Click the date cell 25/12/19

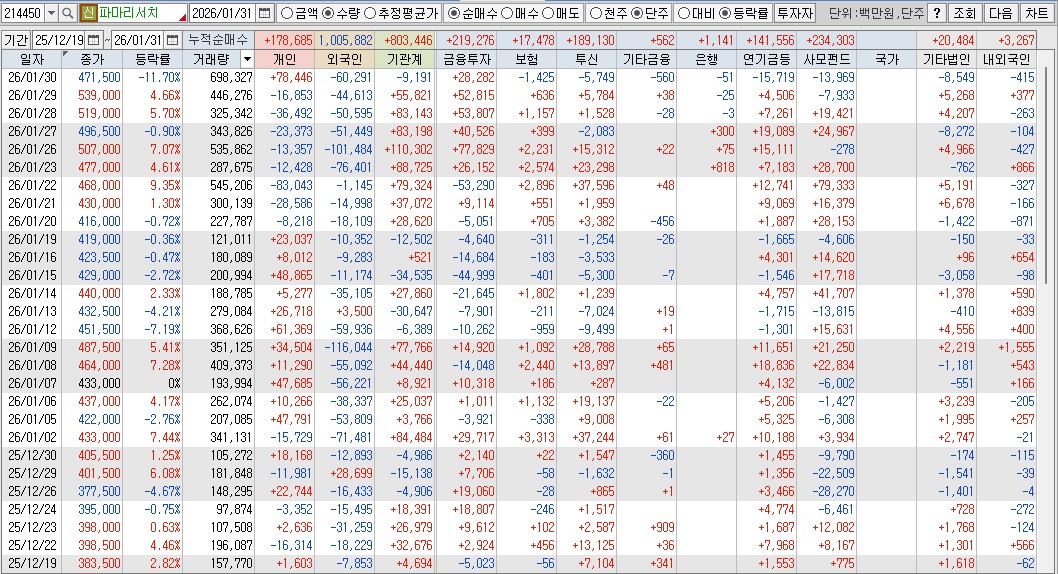pos(32,563)
